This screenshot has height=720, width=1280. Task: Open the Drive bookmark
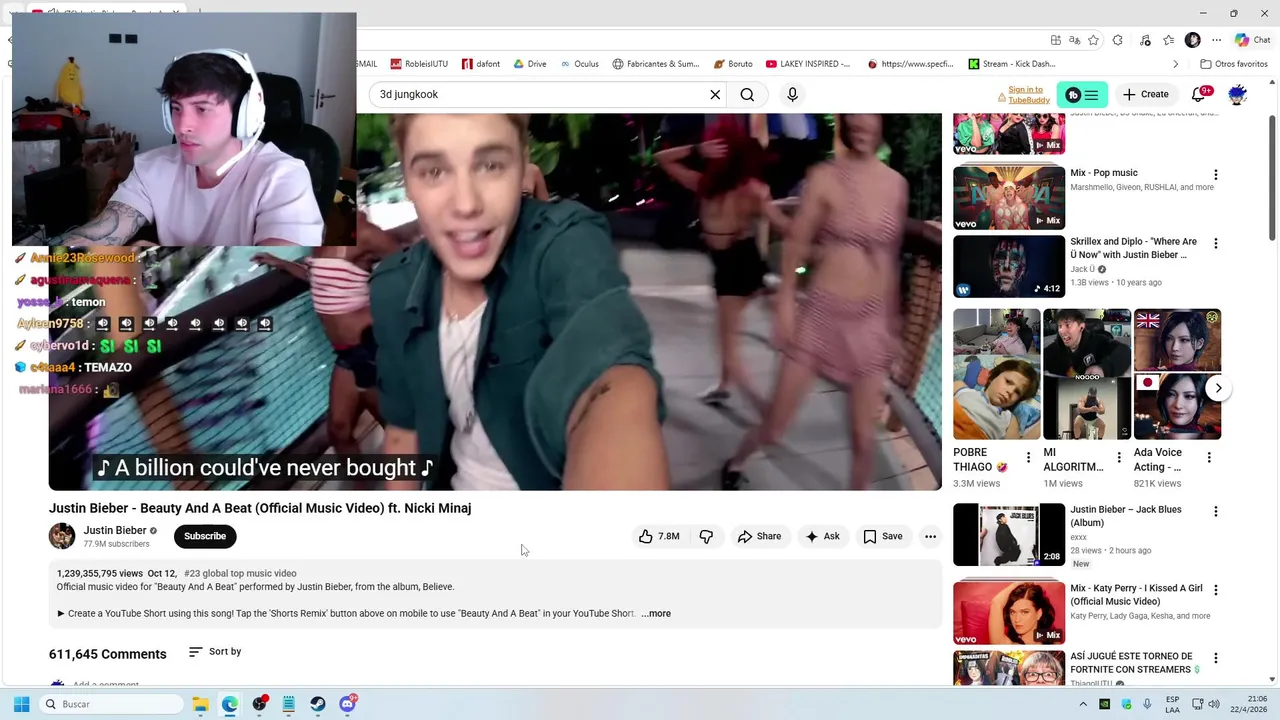(529, 64)
